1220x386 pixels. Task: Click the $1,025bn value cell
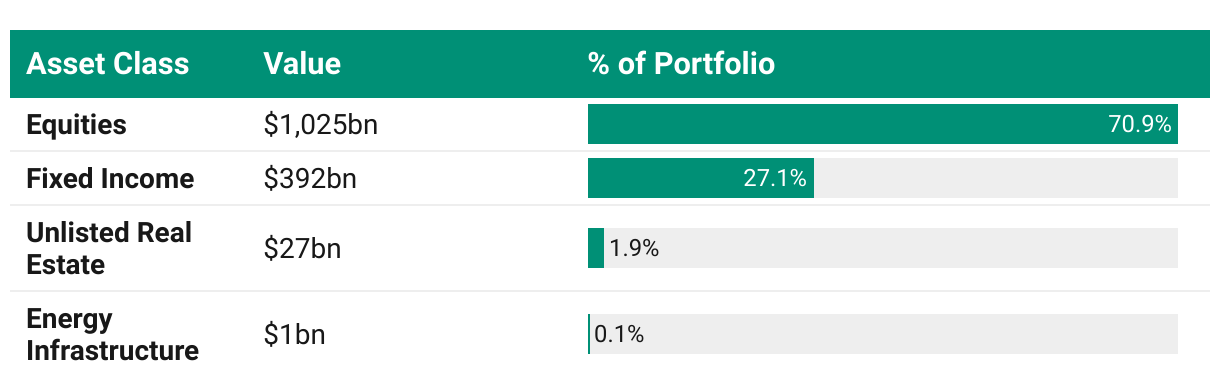pos(320,126)
